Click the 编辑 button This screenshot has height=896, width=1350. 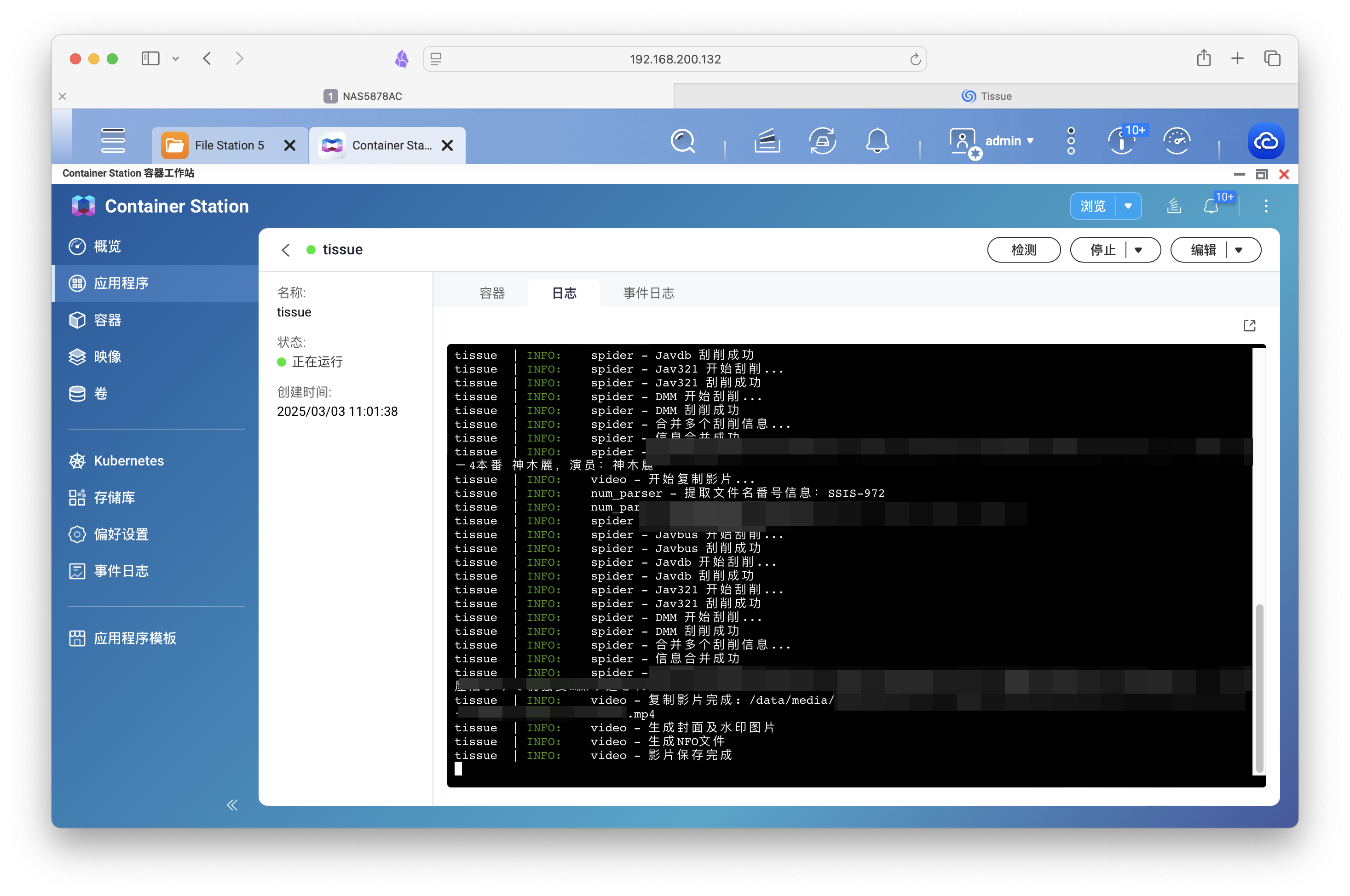[x=1203, y=250]
